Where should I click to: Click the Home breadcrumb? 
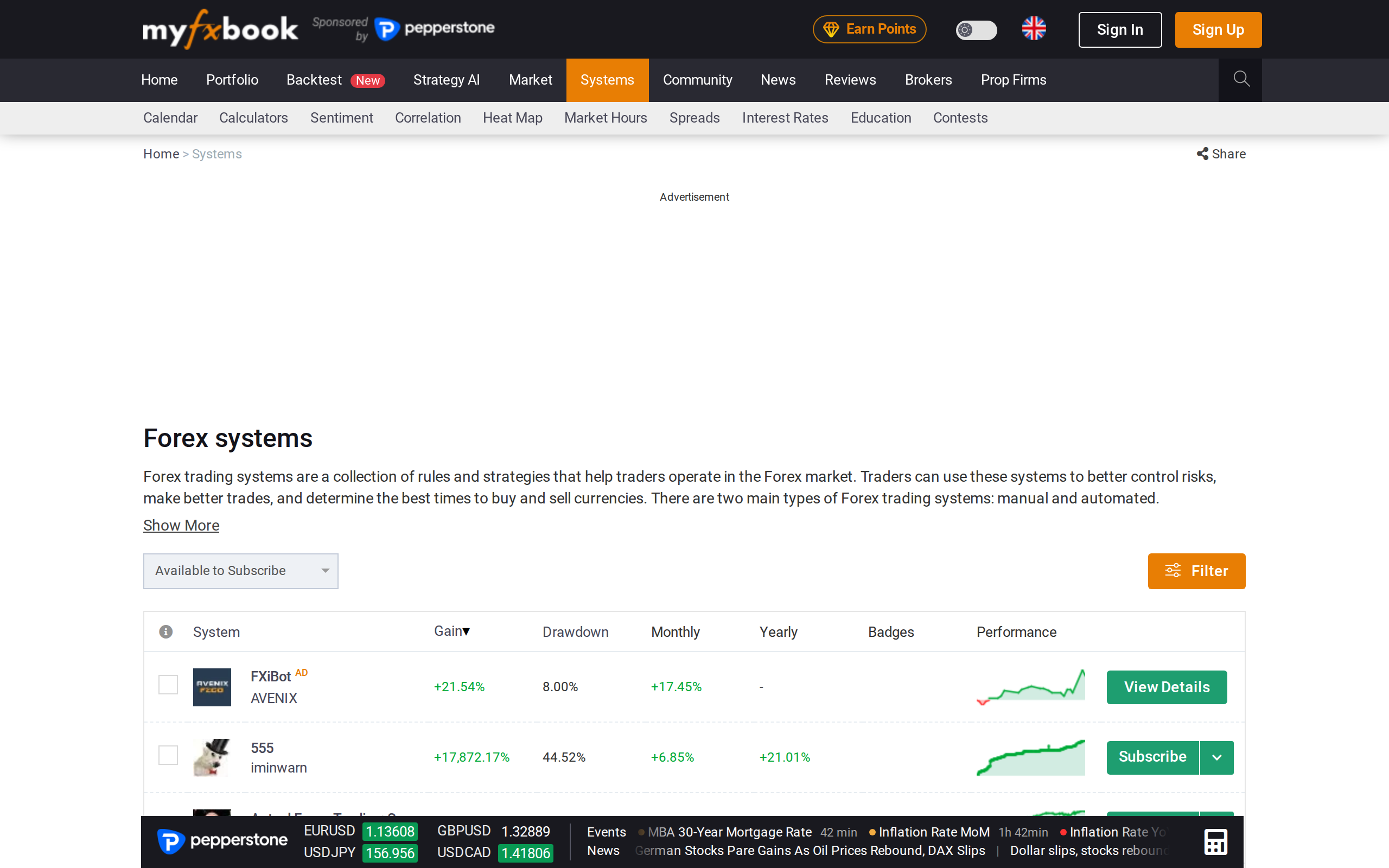pyautogui.click(x=161, y=154)
